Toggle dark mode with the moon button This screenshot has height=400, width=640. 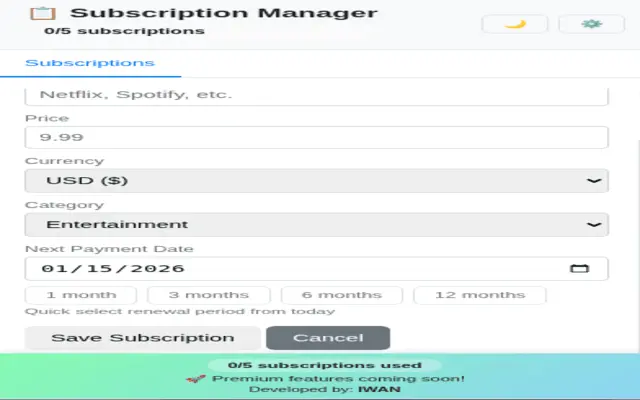515,24
